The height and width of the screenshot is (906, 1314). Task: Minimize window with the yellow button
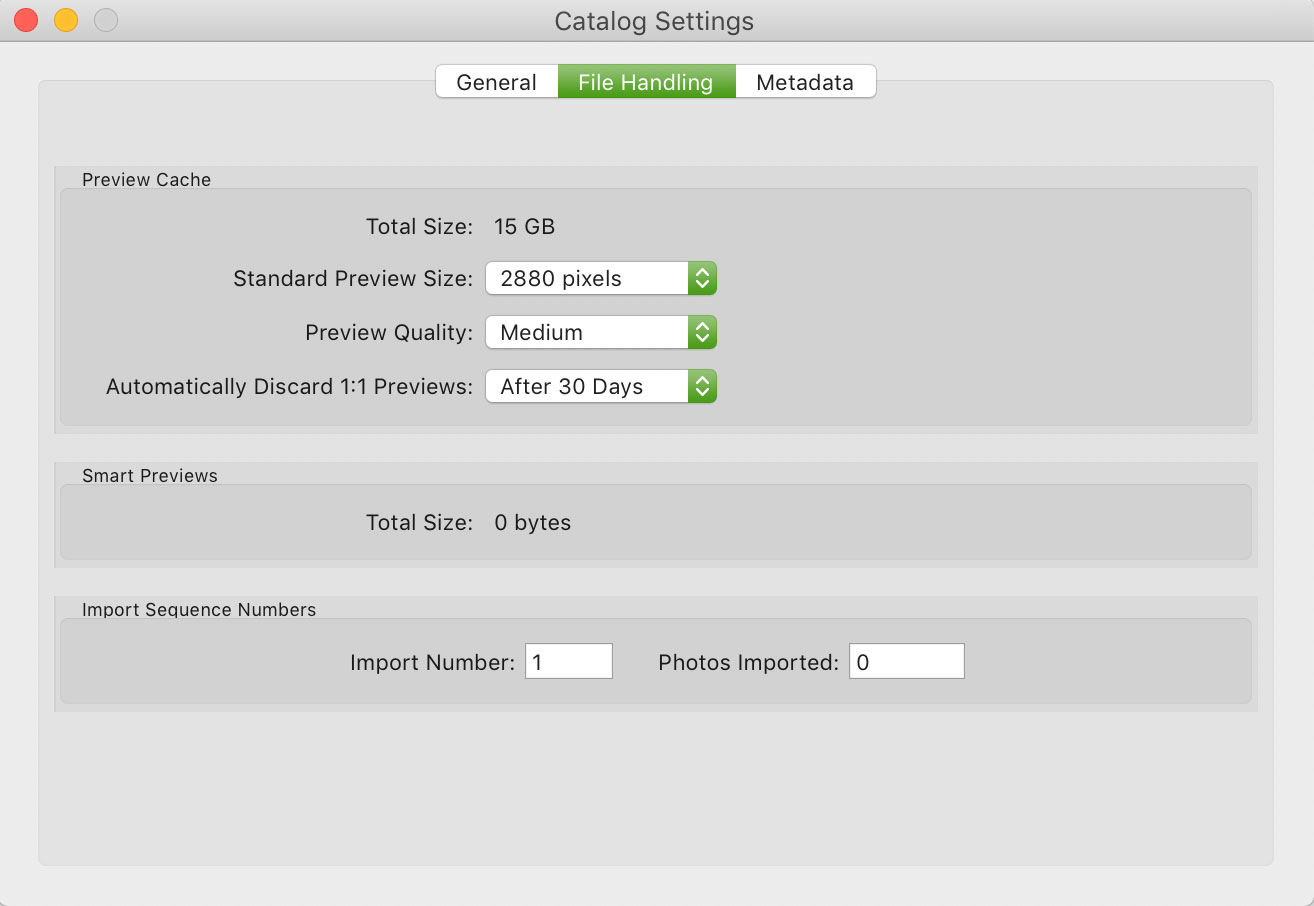coord(66,20)
